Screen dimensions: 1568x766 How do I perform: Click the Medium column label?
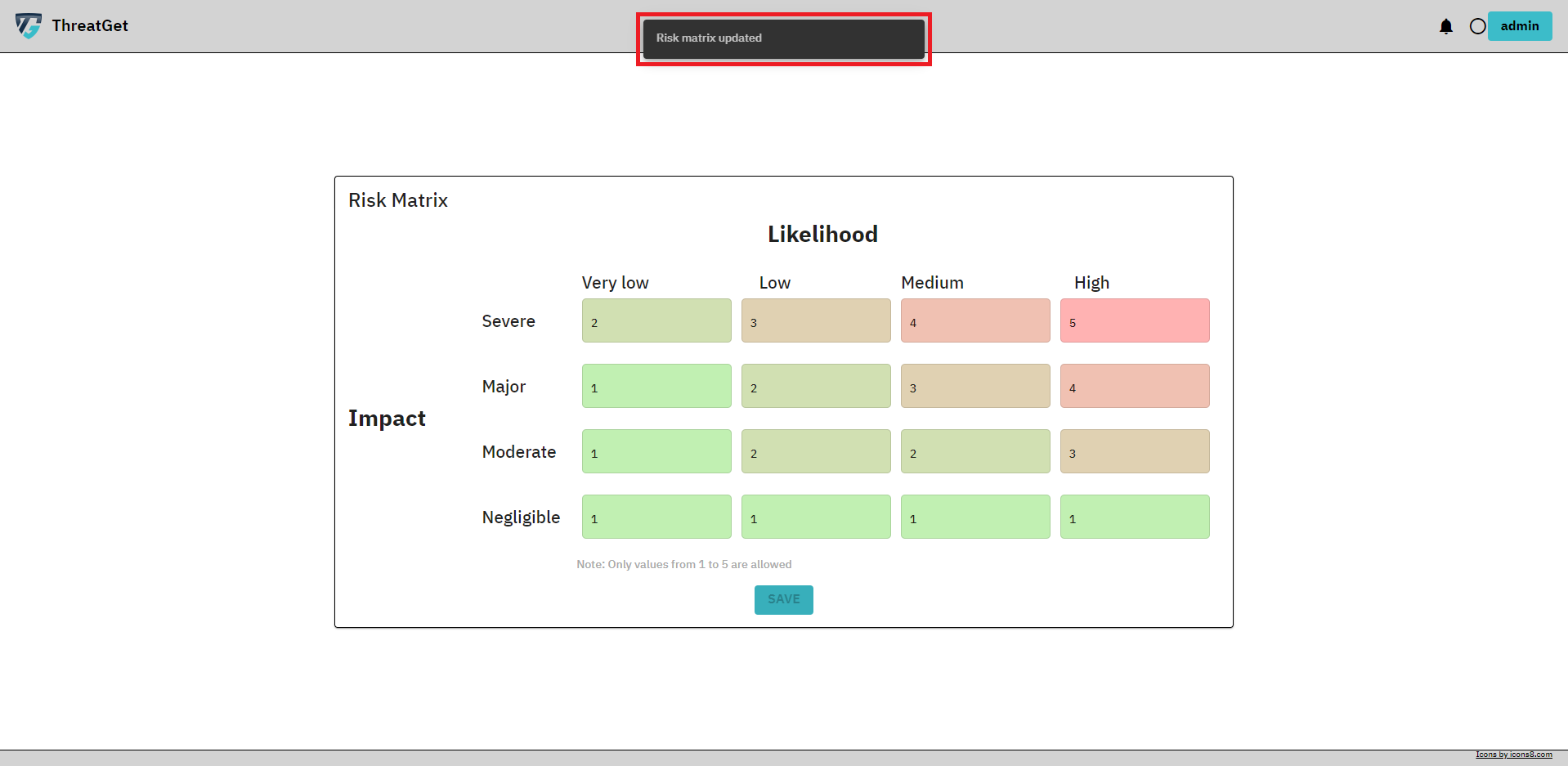[x=932, y=283]
